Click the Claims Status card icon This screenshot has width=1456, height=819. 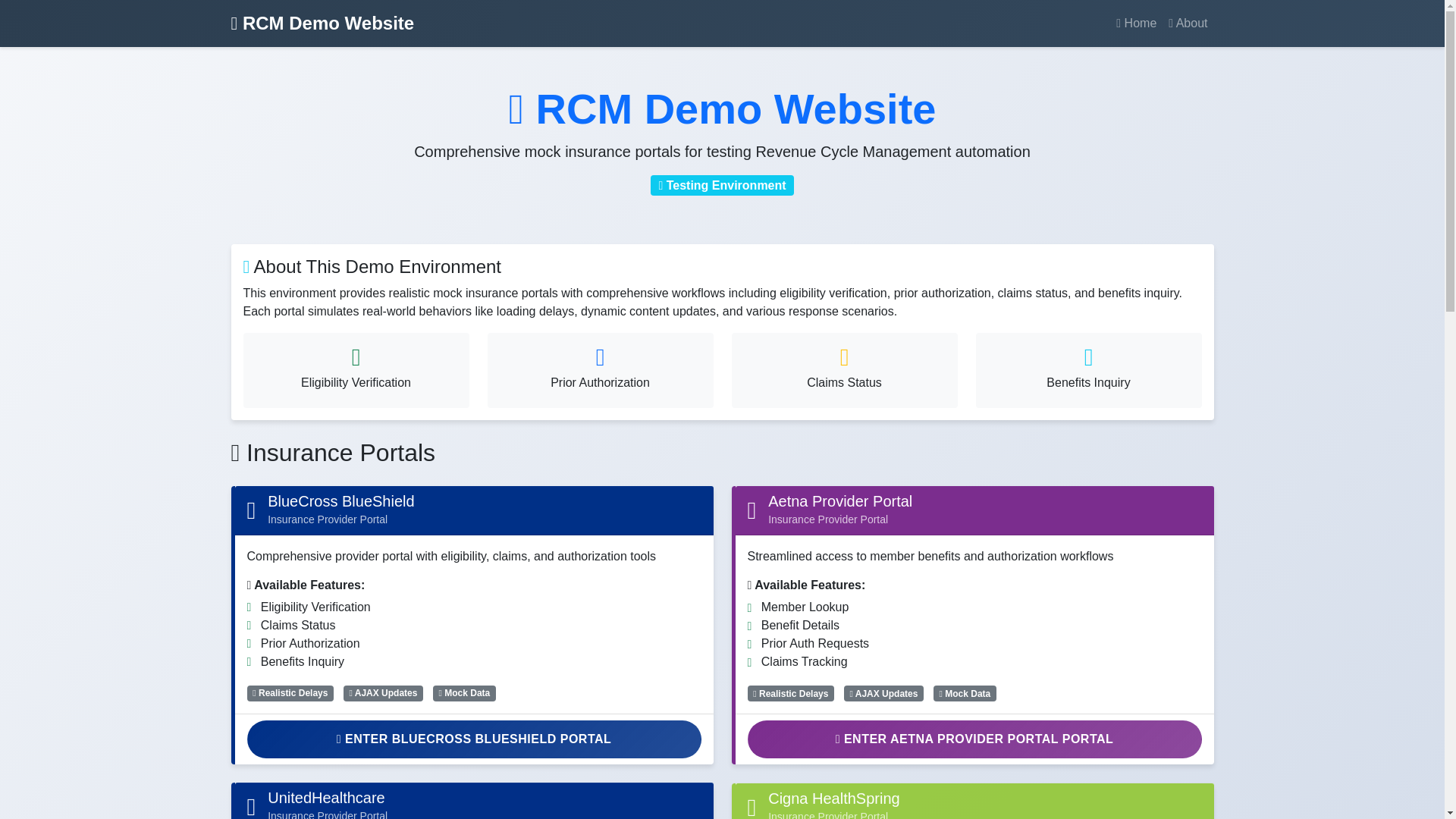844,357
